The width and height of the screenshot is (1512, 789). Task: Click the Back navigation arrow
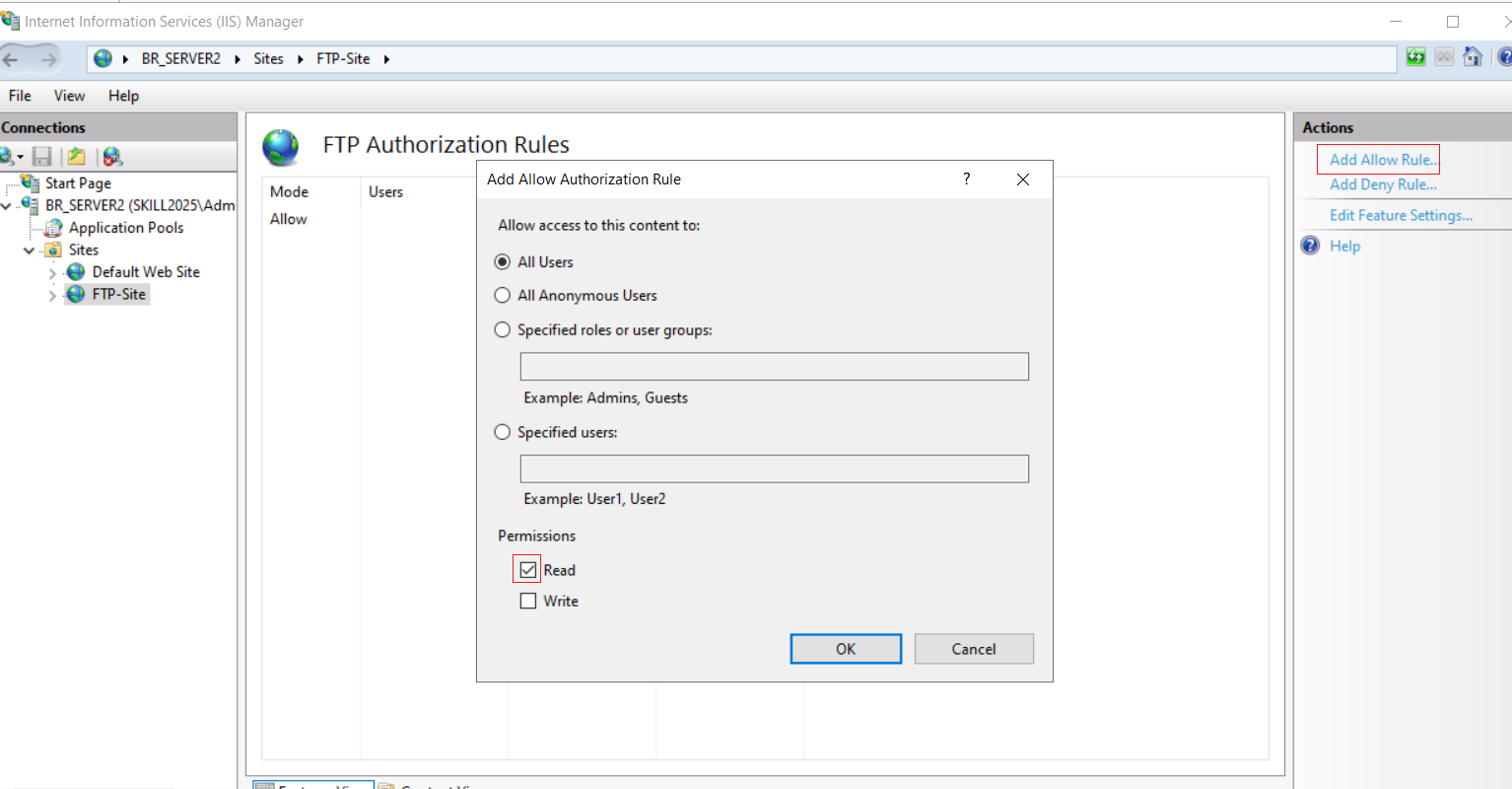[x=11, y=59]
